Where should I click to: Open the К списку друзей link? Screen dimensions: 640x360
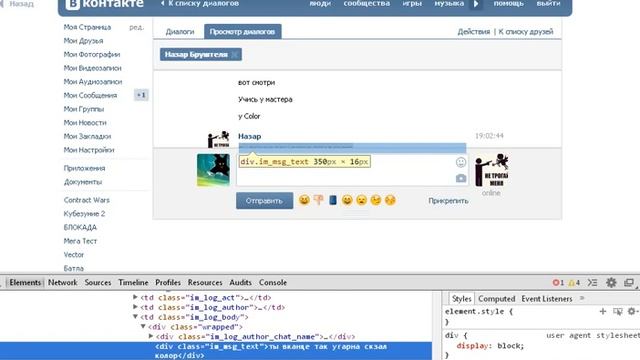526,32
